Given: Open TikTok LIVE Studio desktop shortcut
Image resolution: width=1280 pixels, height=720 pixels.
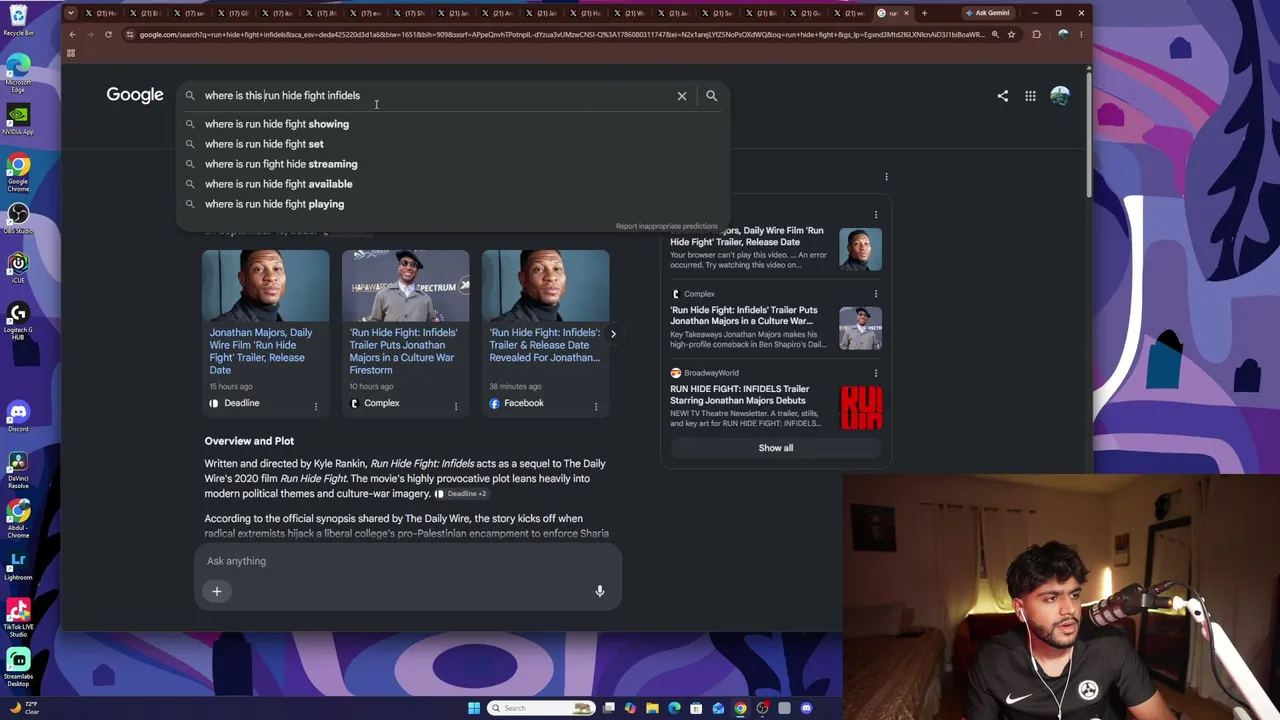Looking at the screenshot, I should [x=18, y=618].
